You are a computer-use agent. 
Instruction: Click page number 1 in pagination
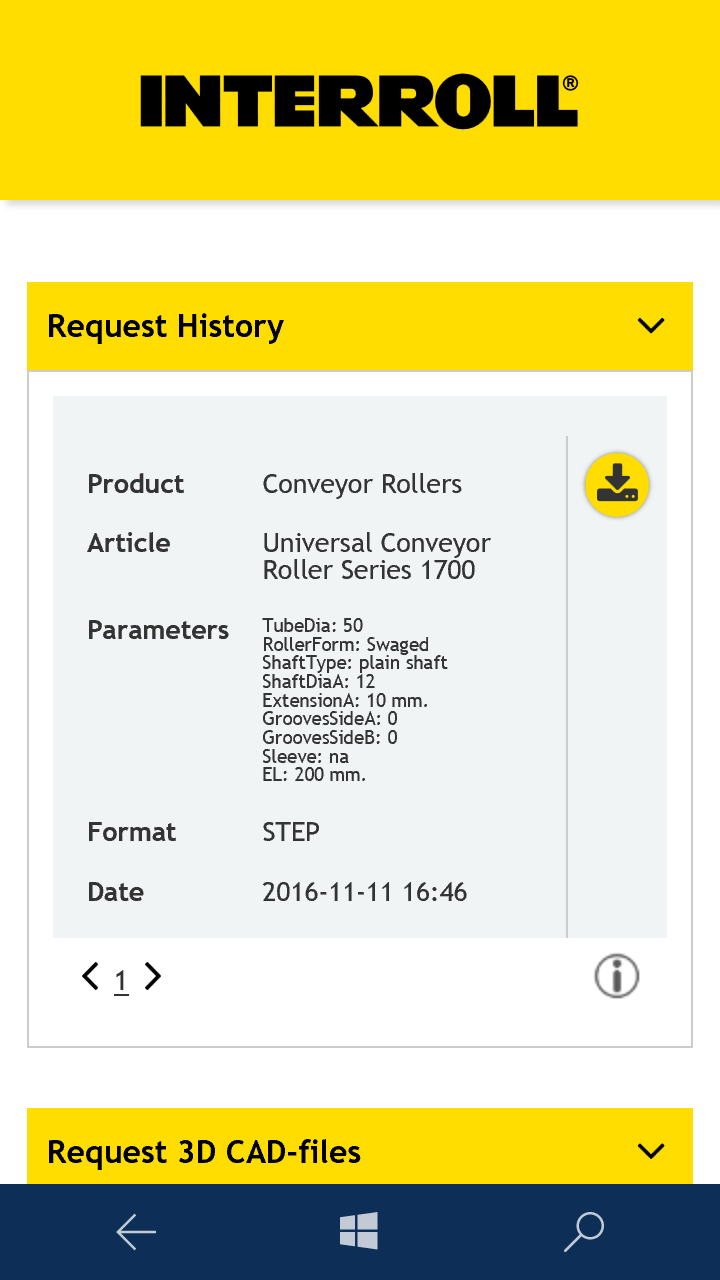tap(121, 981)
